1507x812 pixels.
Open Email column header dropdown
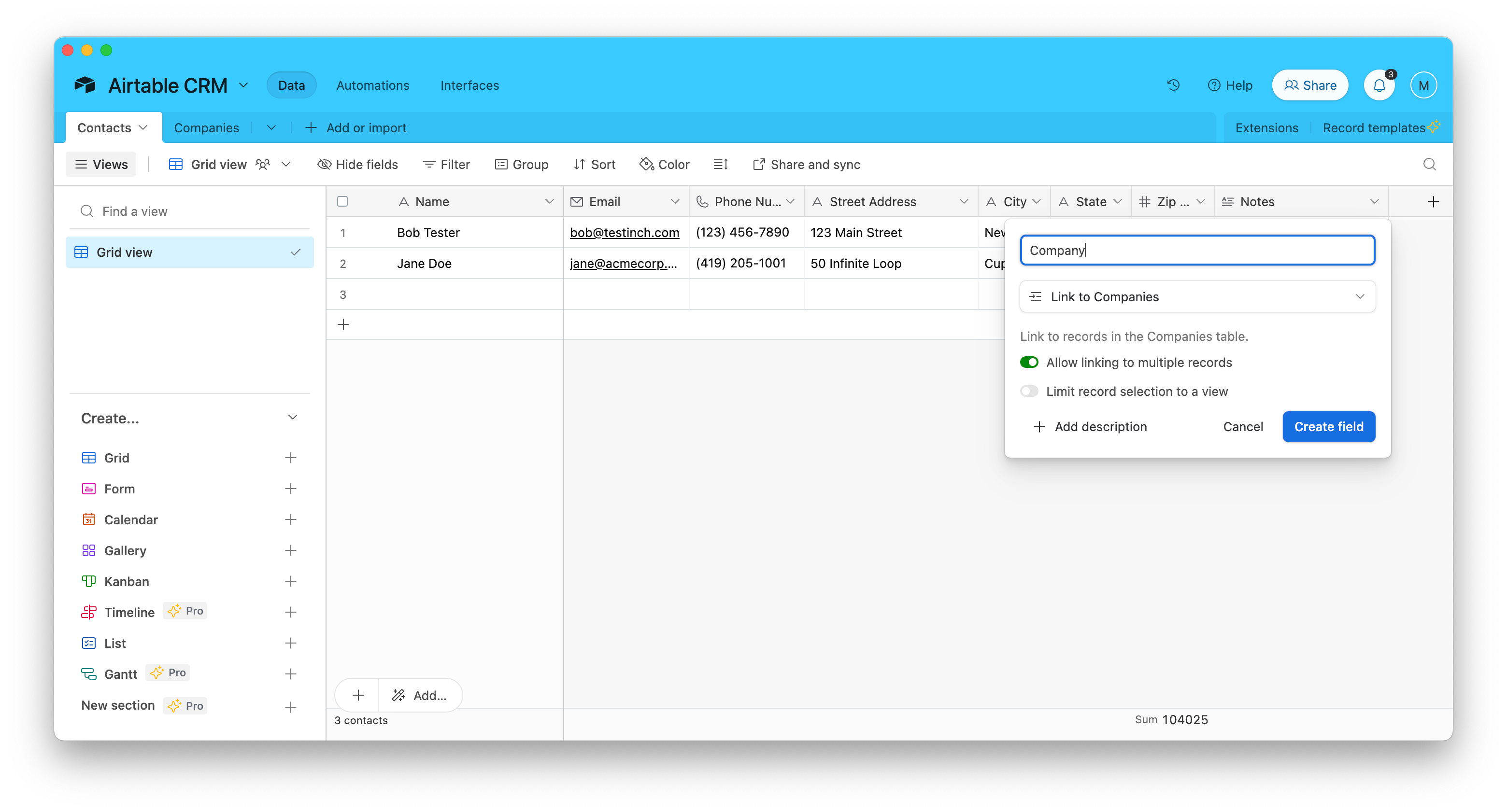674,202
